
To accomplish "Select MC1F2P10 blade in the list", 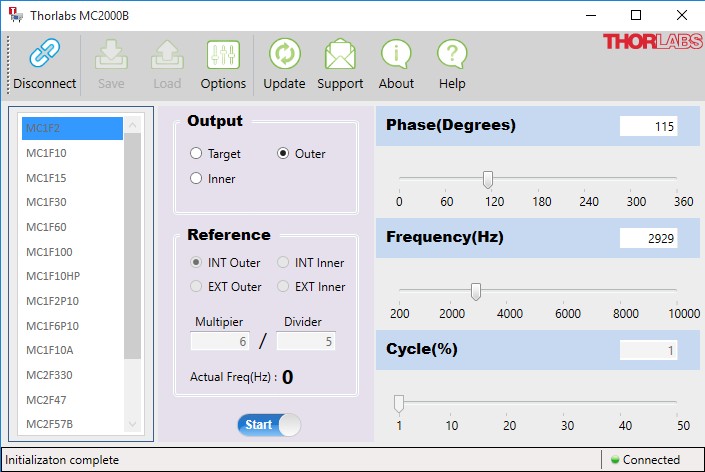I will [72, 301].
